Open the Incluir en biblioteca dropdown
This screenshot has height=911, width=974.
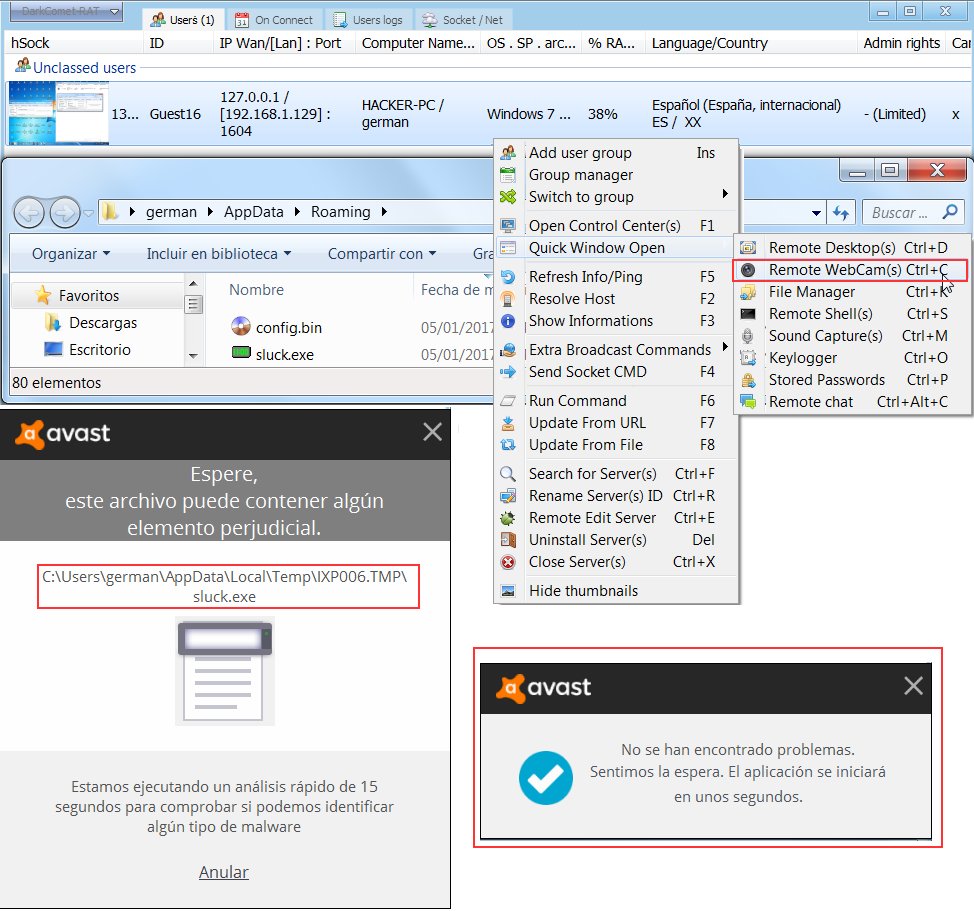point(219,254)
